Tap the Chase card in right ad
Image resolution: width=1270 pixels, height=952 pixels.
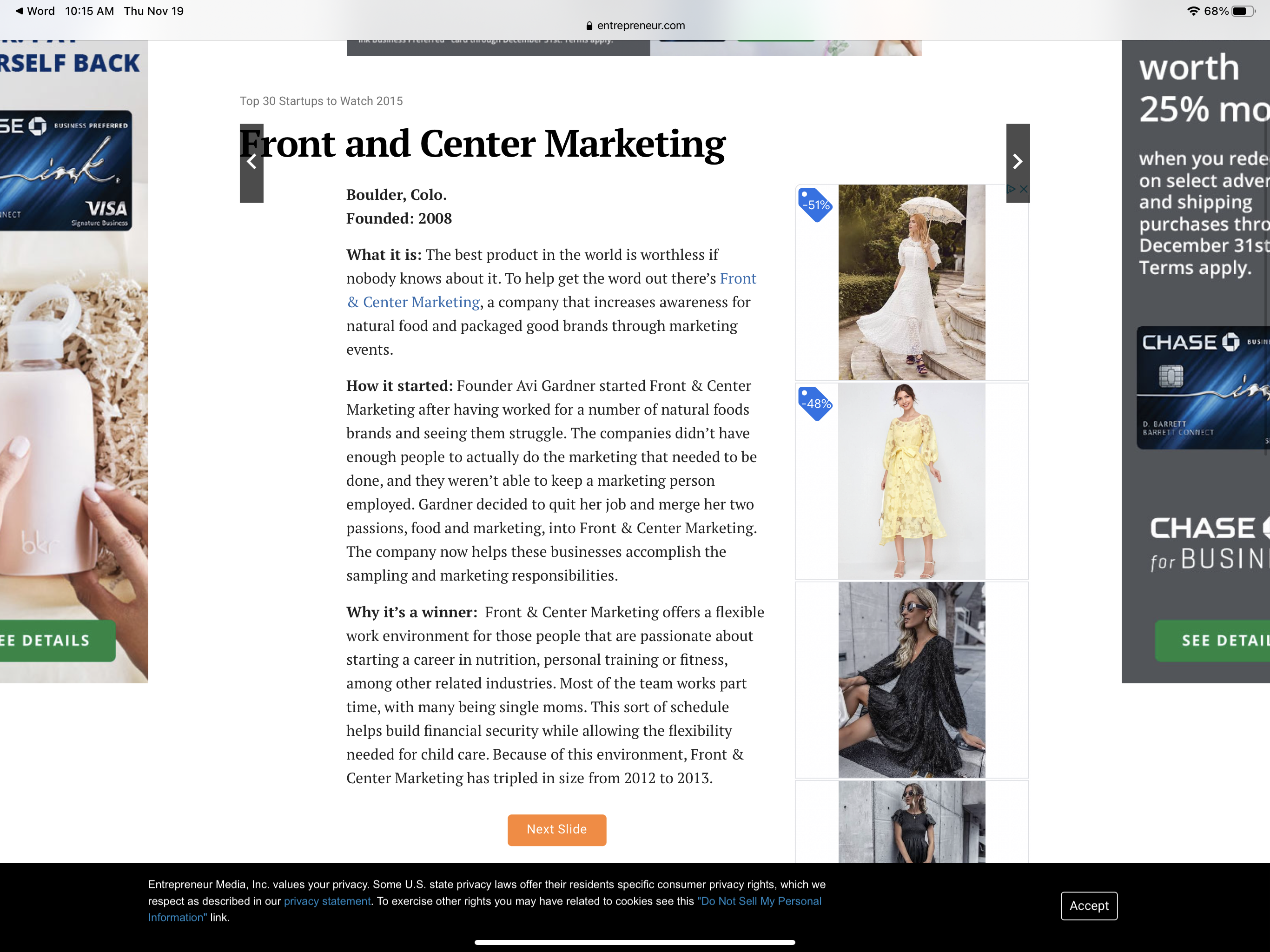pos(1204,388)
